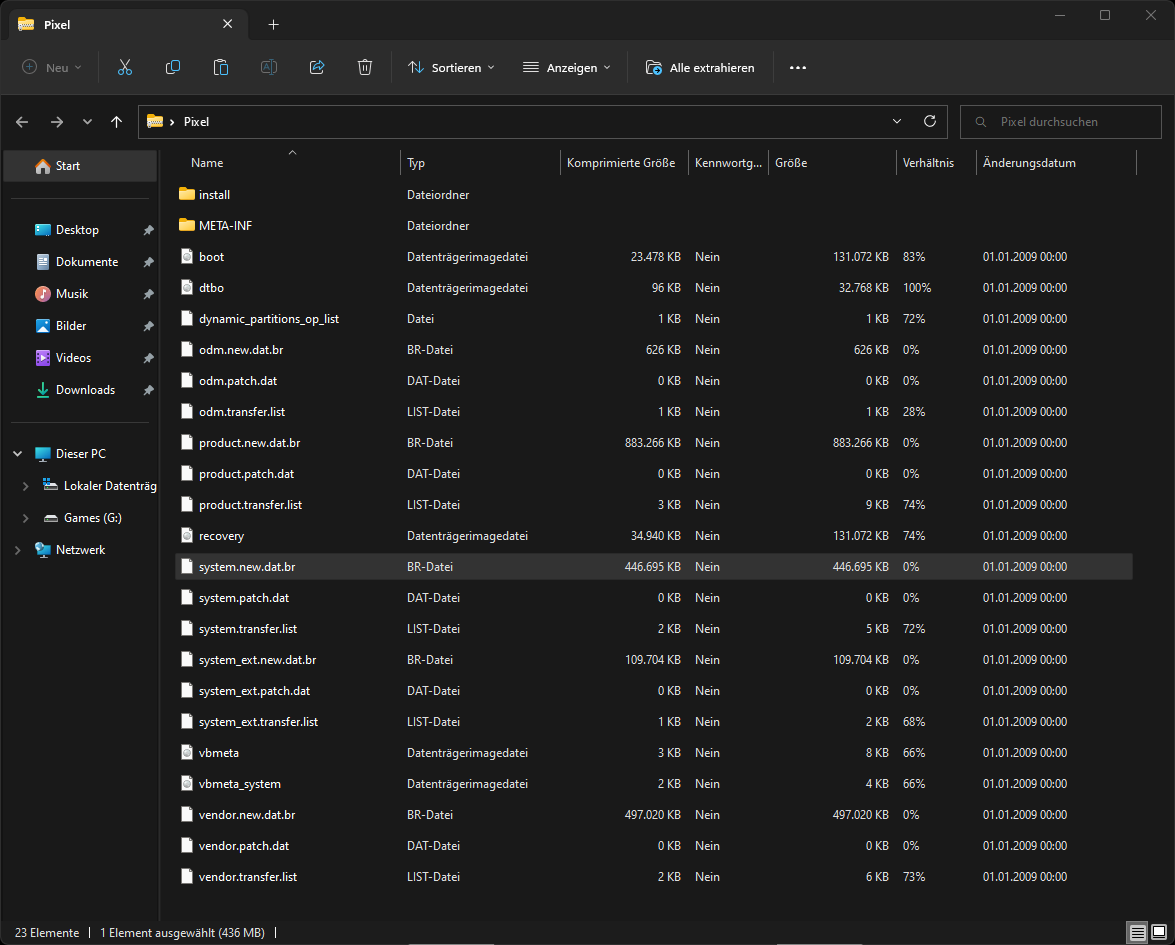Viewport: 1175px width, 945px height.
Task: Select the vendor.new.dat.br file
Action: (247, 815)
